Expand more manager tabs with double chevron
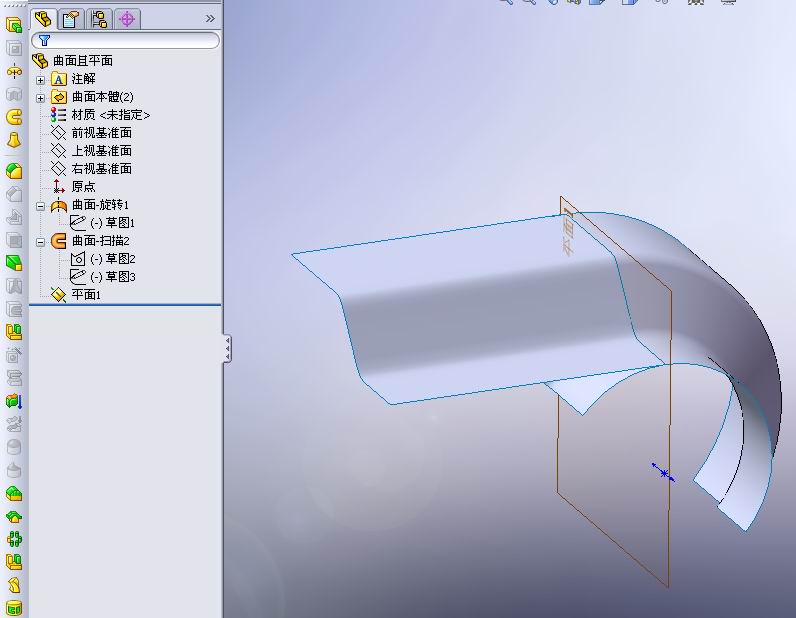The height and width of the screenshot is (618, 796). pyautogui.click(x=210, y=19)
